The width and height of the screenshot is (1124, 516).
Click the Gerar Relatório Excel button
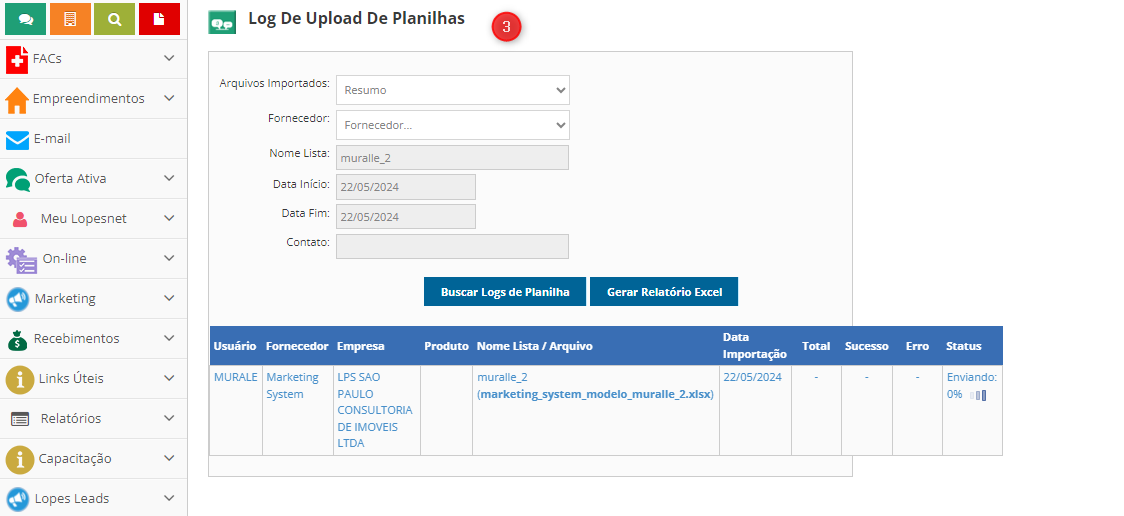point(664,292)
